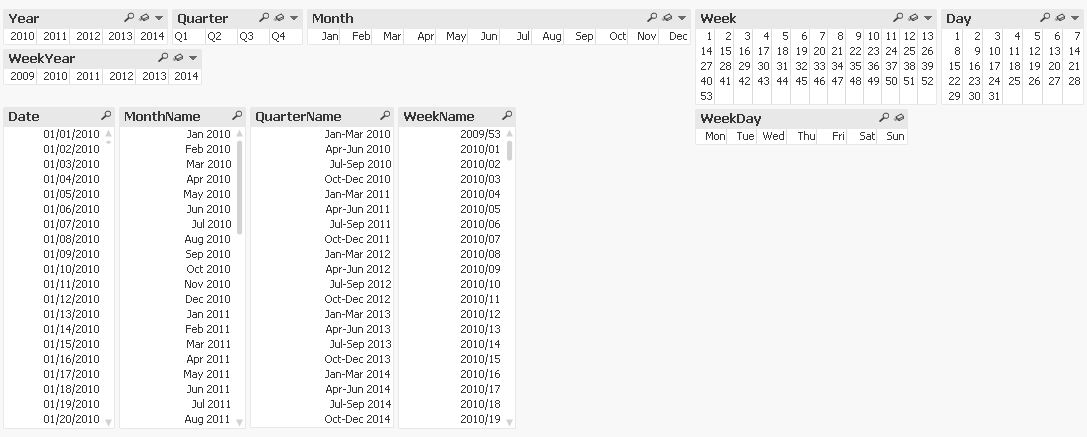Clear the WeekYear list box selections
1087x437 pixels.
click(x=177, y=58)
